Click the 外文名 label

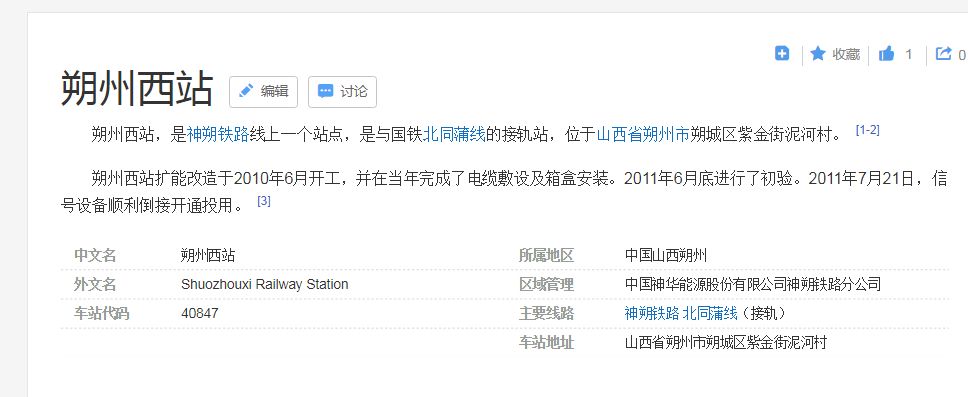tap(95, 285)
